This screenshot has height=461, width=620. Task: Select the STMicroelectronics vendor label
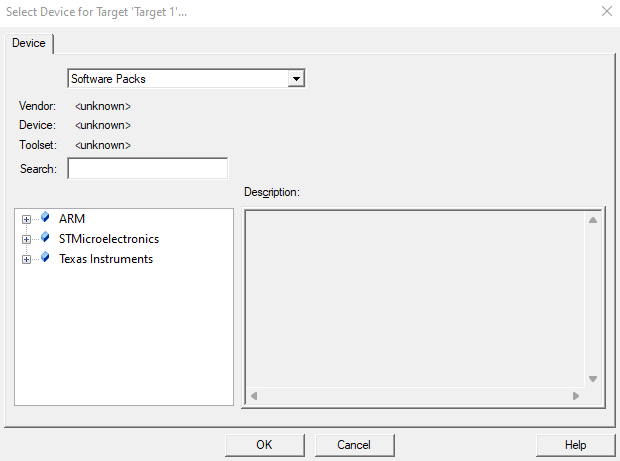coord(108,239)
